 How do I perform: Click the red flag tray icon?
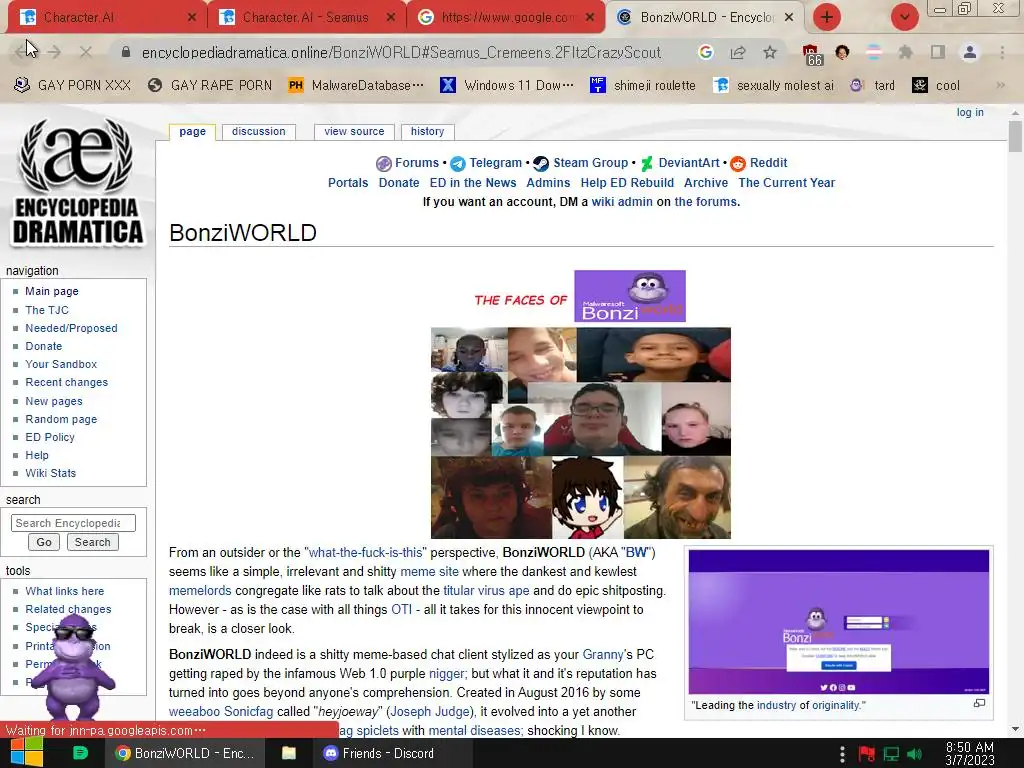(x=867, y=754)
